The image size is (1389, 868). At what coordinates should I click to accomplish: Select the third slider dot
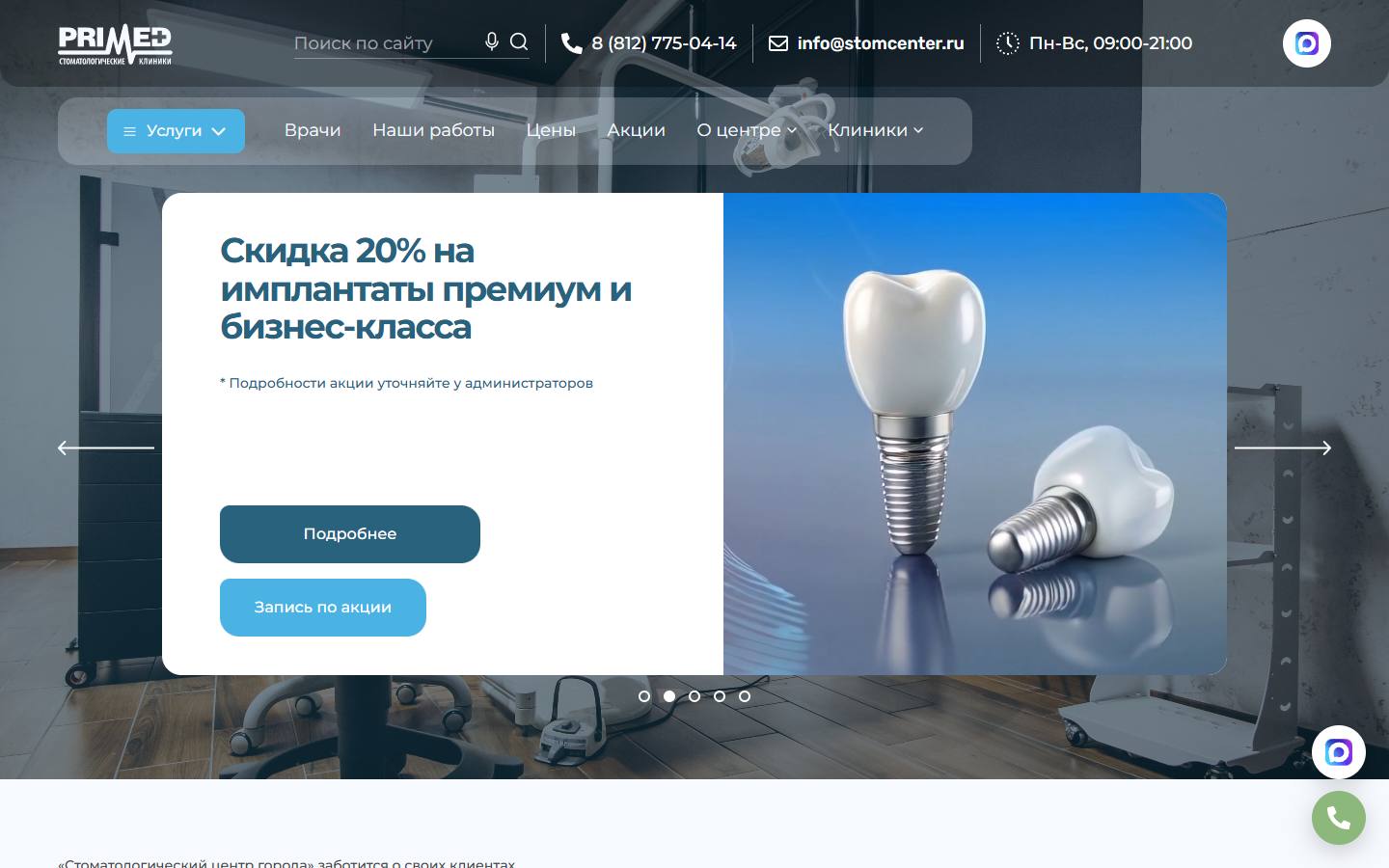pos(694,696)
